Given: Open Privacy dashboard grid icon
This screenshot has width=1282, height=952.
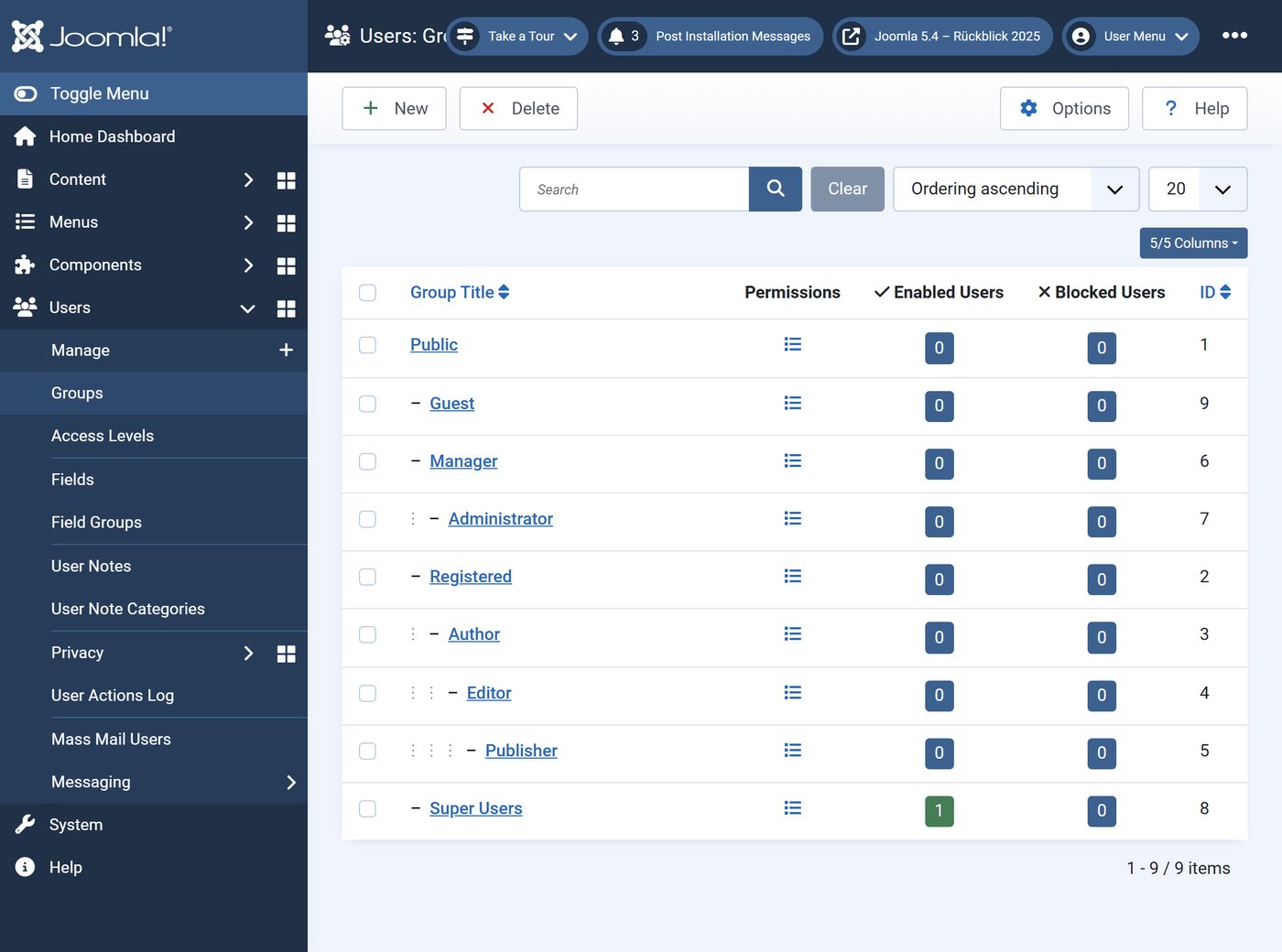Looking at the screenshot, I should 286,654.
